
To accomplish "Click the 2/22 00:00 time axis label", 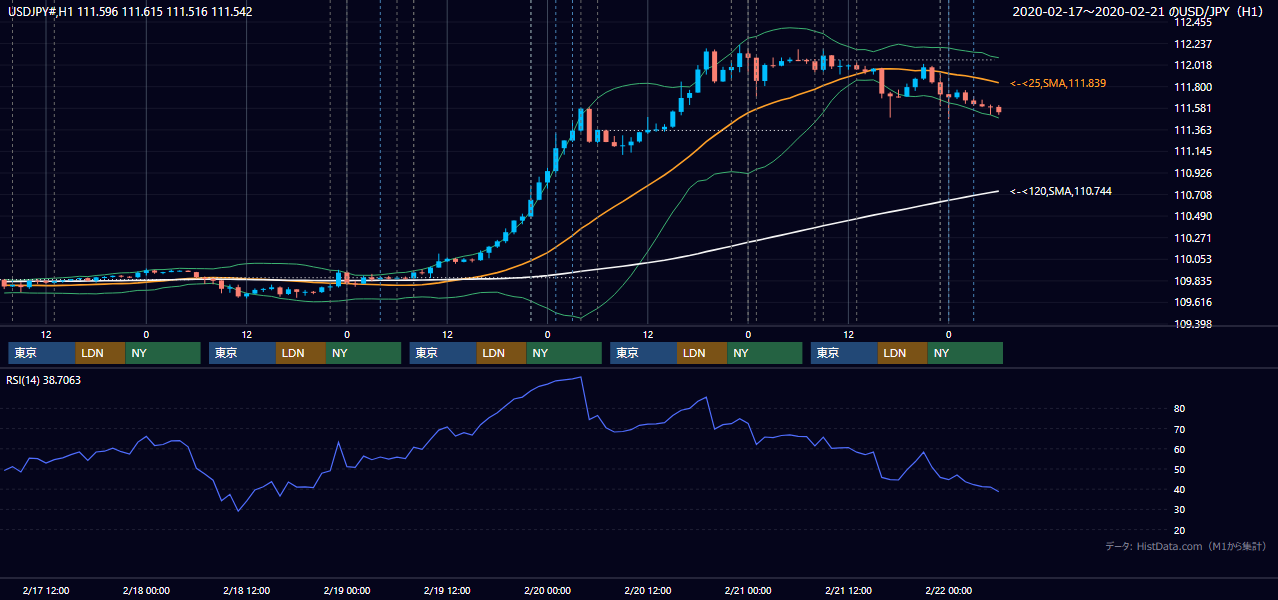I will pos(948,591).
